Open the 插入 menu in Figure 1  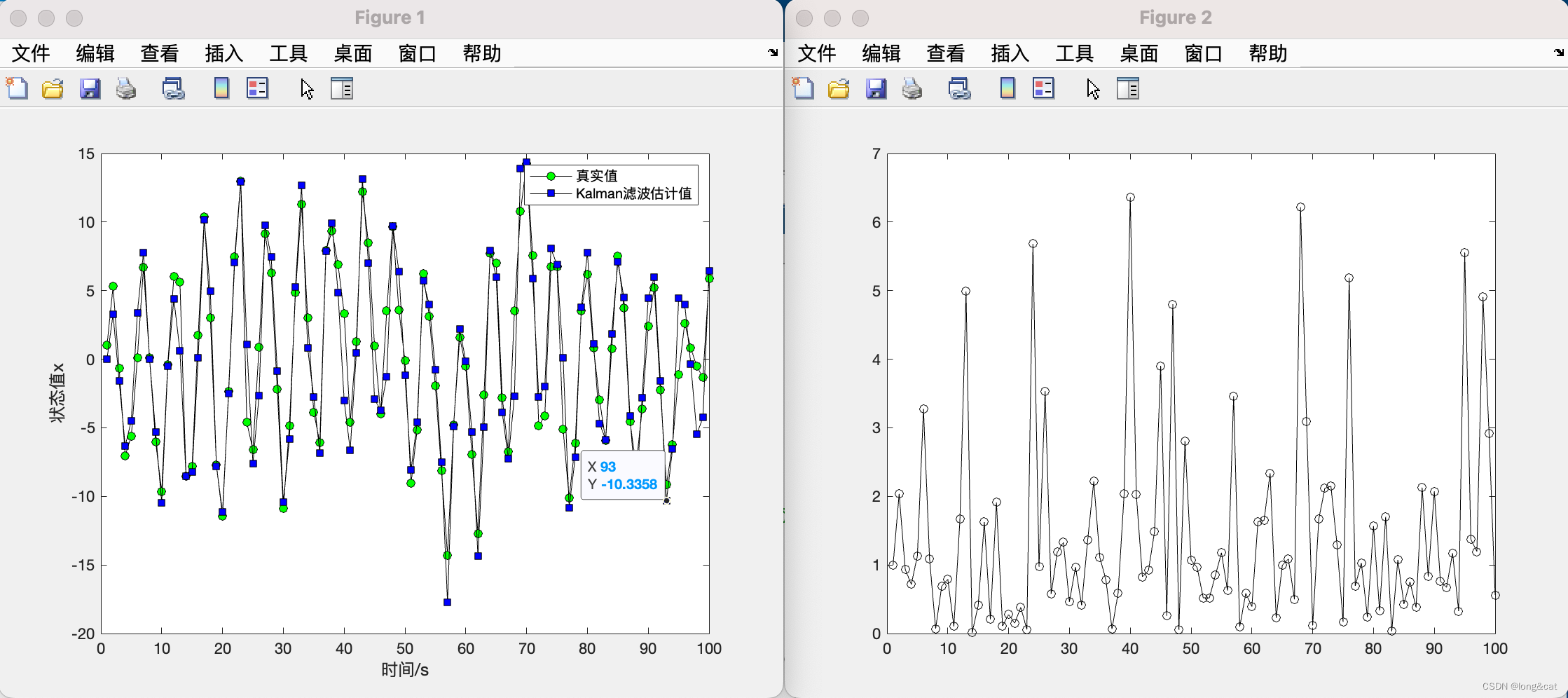(222, 53)
